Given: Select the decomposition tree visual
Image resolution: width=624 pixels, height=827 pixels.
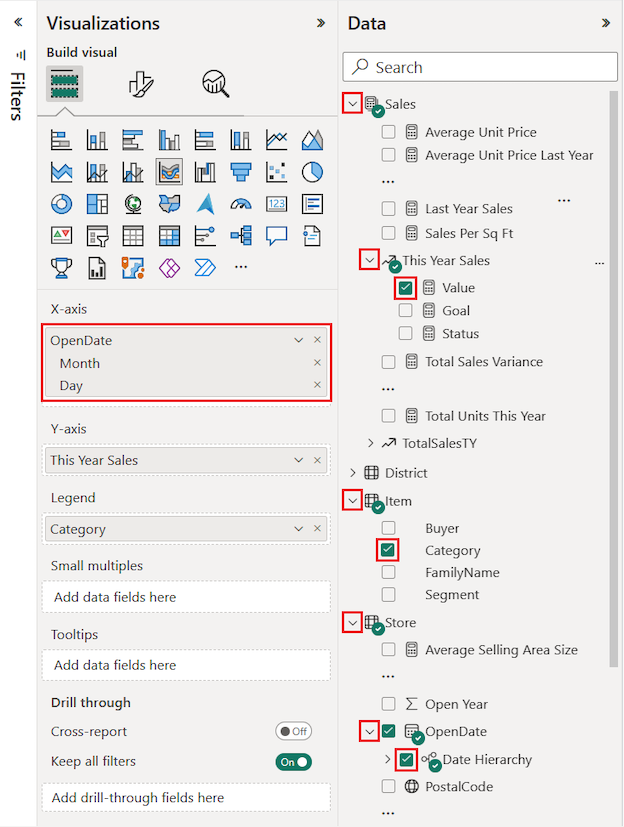Looking at the screenshot, I should point(241,235).
